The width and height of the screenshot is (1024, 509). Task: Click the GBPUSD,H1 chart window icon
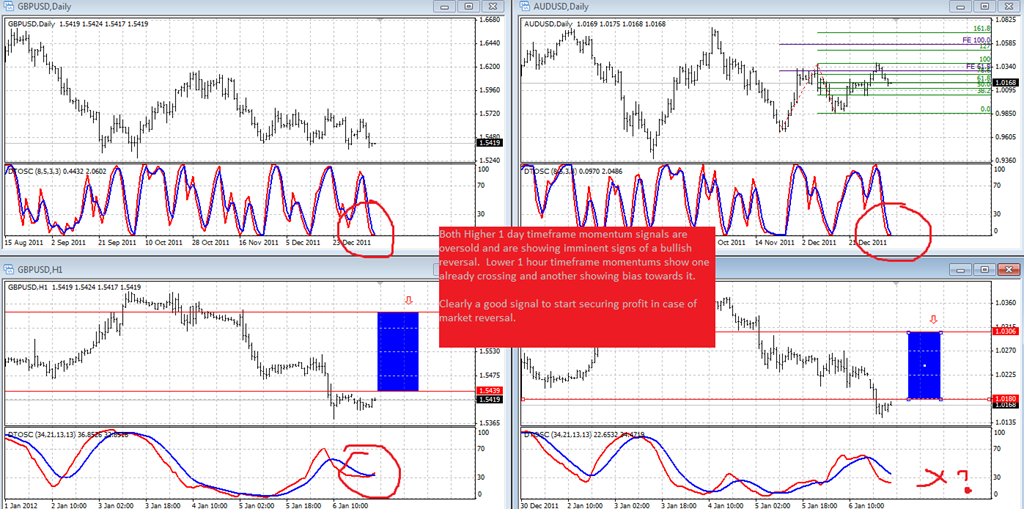(x=10, y=269)
